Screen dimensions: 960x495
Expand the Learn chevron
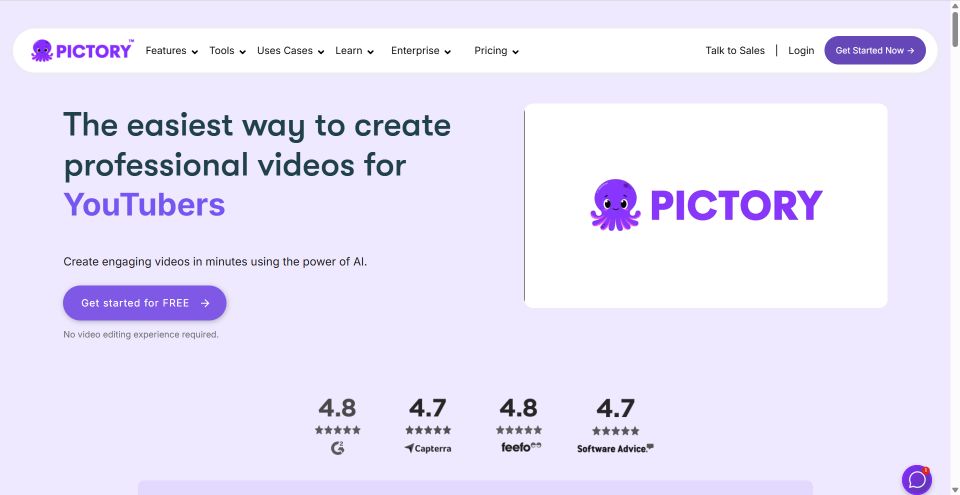coord(370,52)
